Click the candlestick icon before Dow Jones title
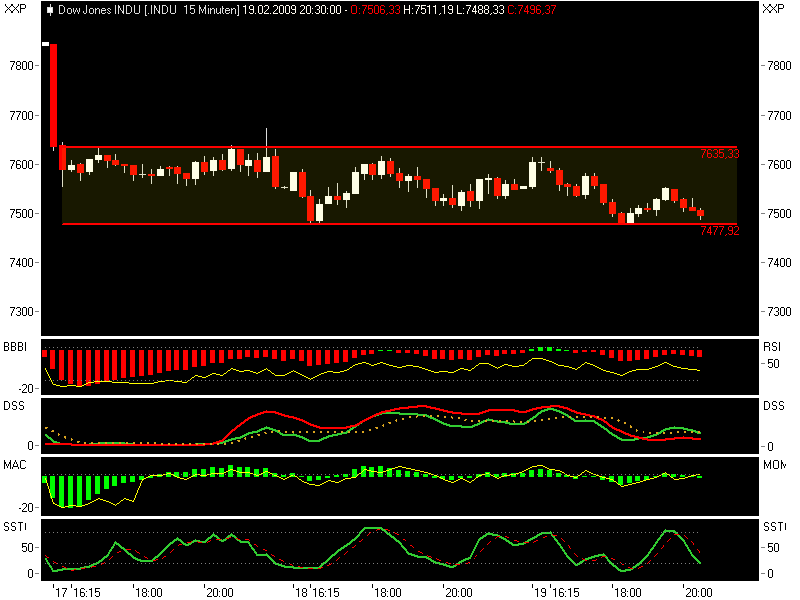 click(49, 10)
